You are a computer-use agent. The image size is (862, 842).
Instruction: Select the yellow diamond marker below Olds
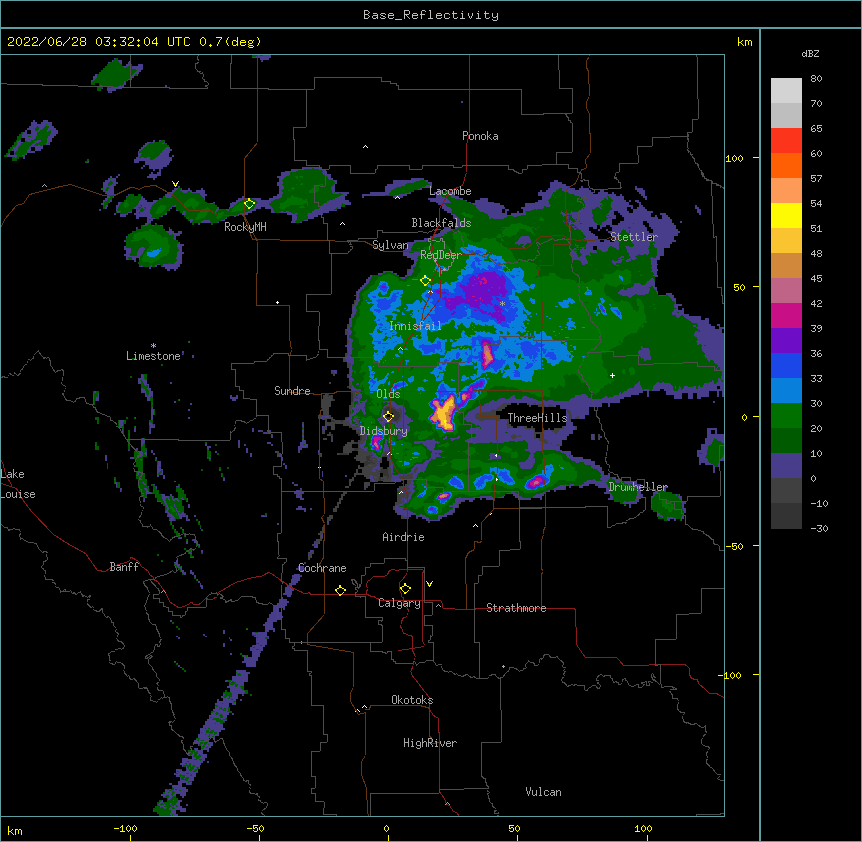point(389,416)
